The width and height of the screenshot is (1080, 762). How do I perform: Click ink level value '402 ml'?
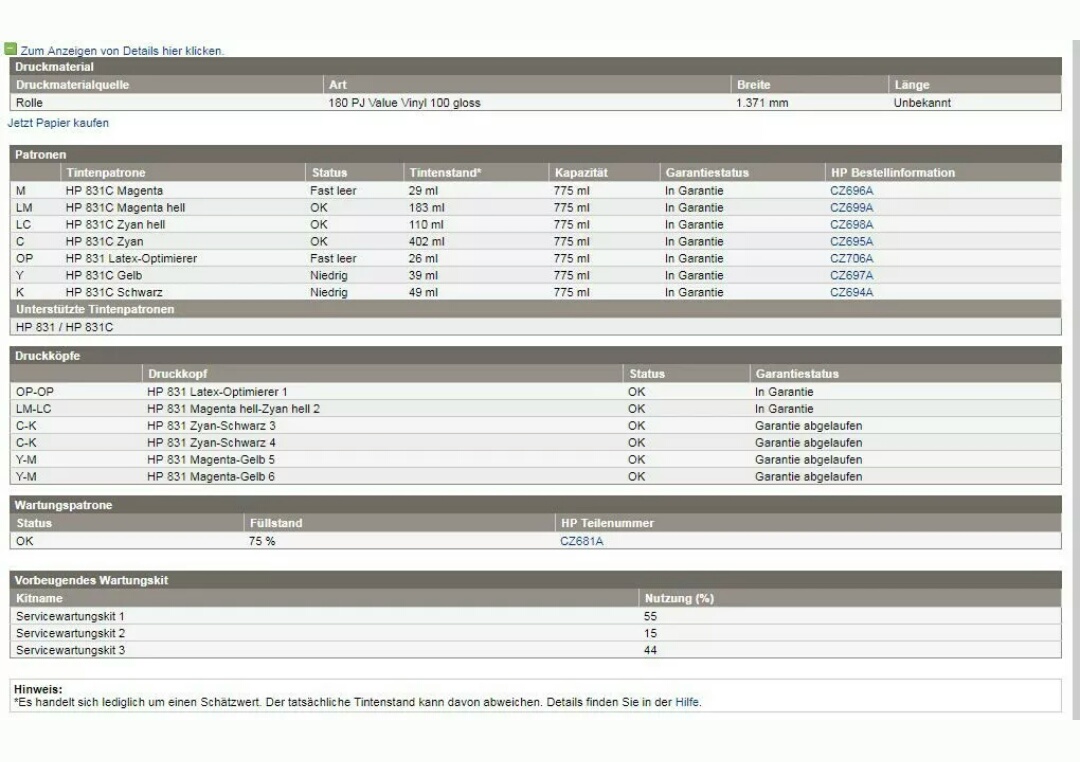(x=426, y=241)
